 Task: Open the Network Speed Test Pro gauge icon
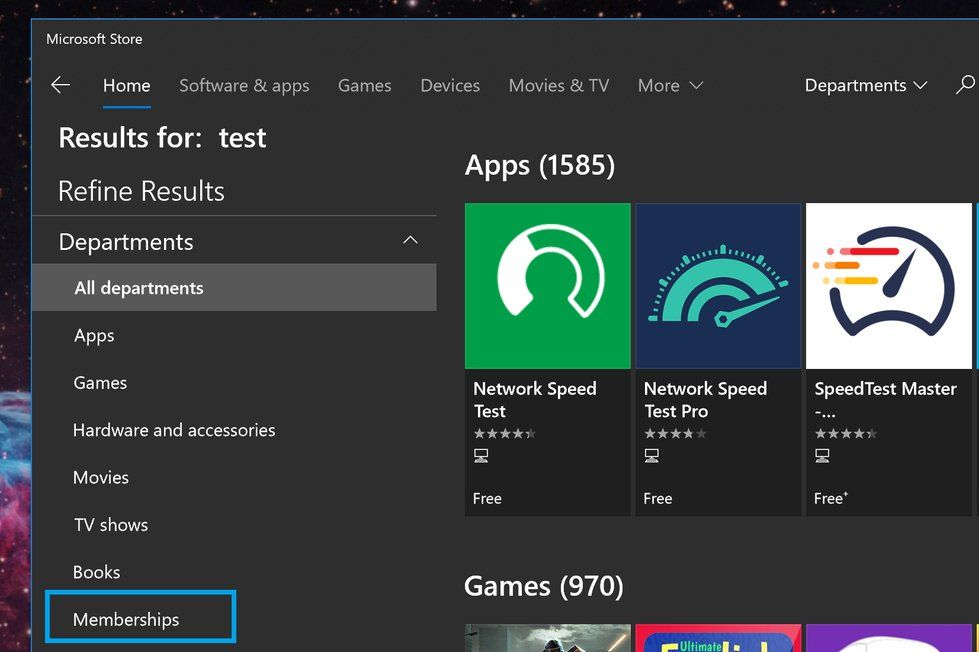click(718, 286)
